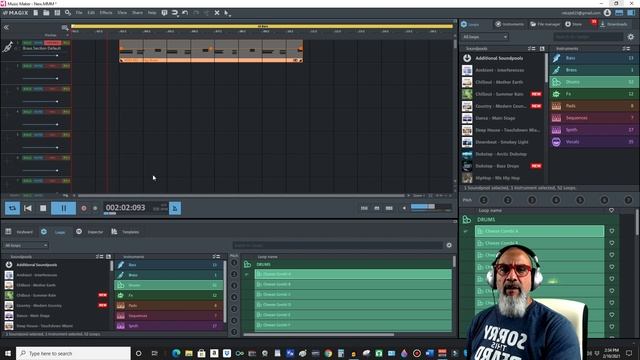This screenshot has width=640, height=360.
Task: Toggle Solo on the Brass Section track
Action: (x=27, y=43)
